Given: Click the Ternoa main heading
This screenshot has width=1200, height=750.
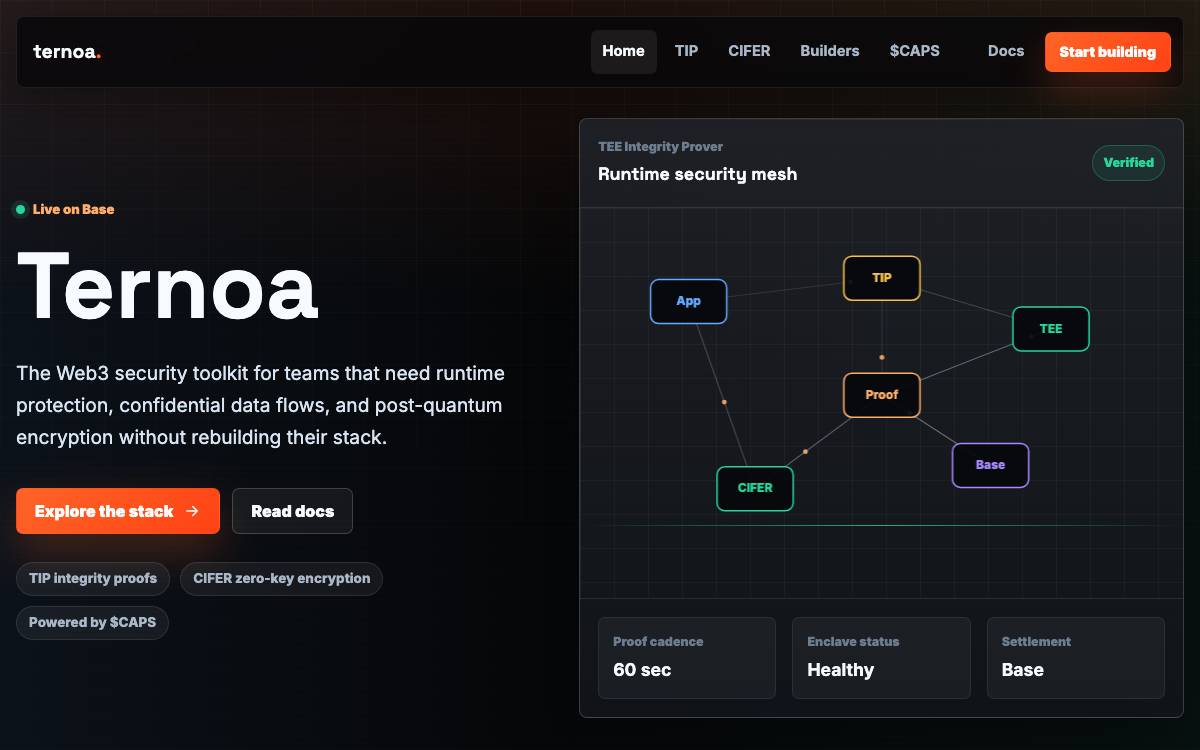Looking at the screenshot, I should click(168, 286).
